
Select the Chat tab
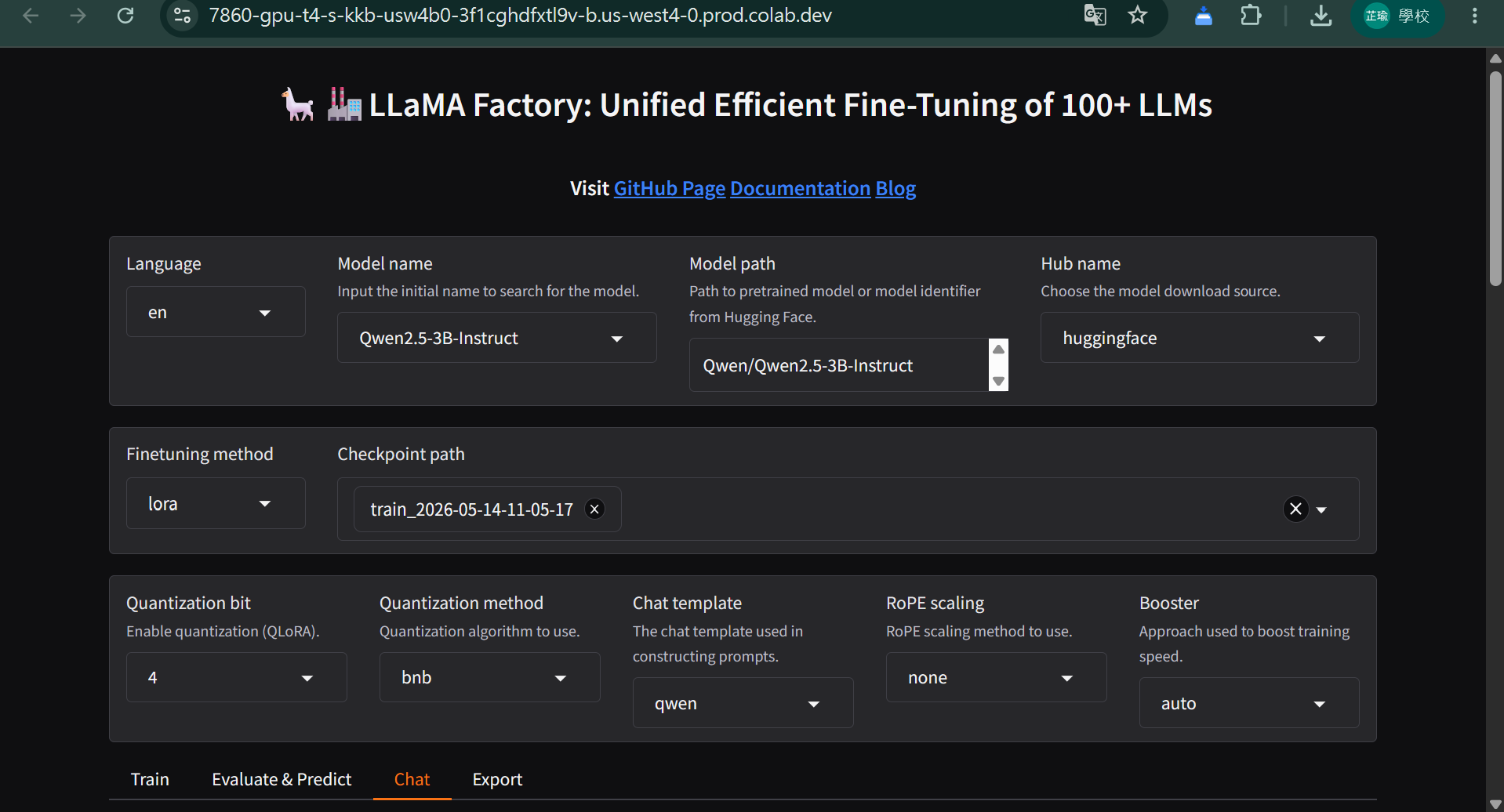[x=412, y=779]
